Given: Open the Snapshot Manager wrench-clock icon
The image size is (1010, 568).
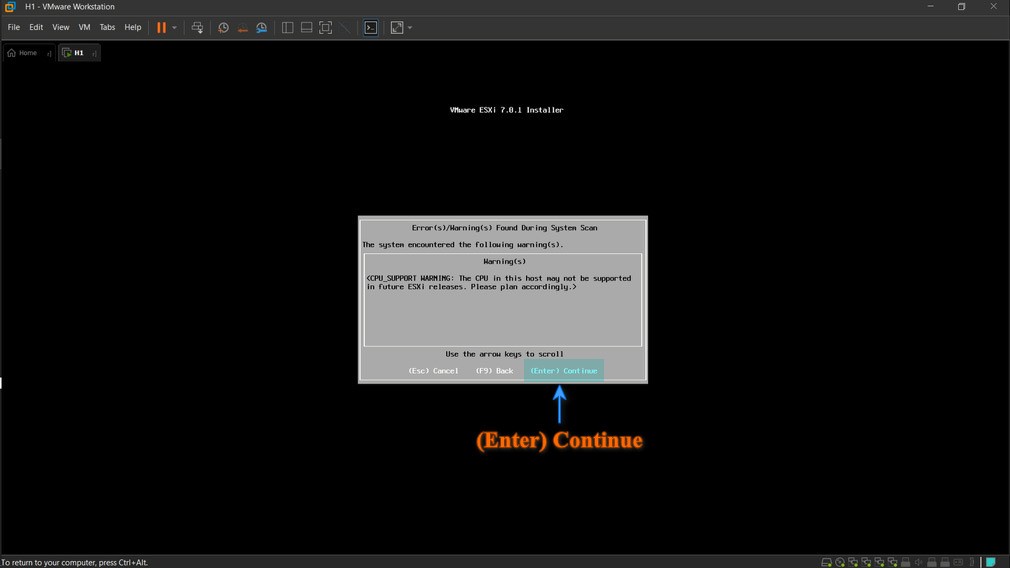Looking at the screenshot, I should 262,28.
